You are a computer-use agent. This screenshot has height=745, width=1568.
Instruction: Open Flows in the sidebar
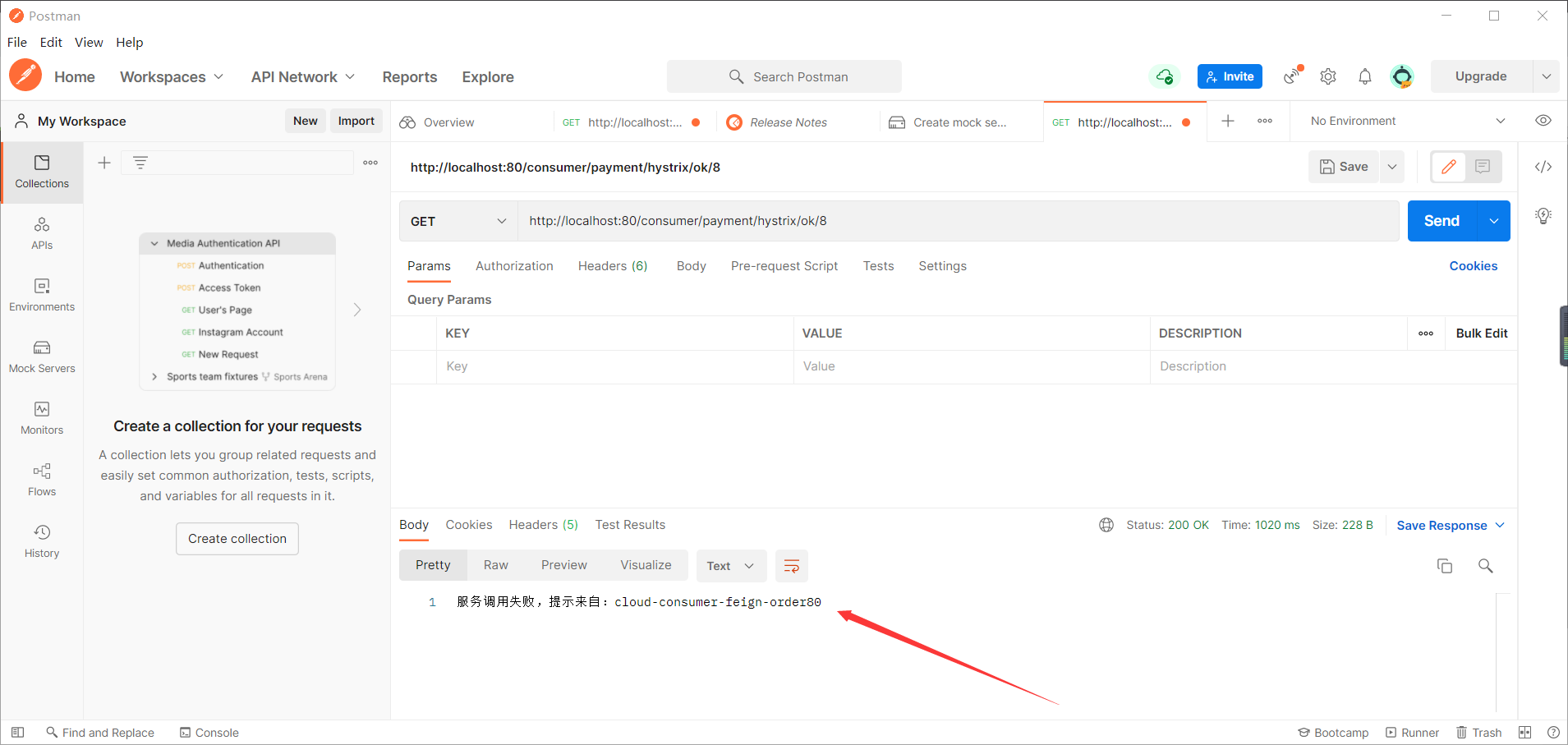(x=42, y=481)
